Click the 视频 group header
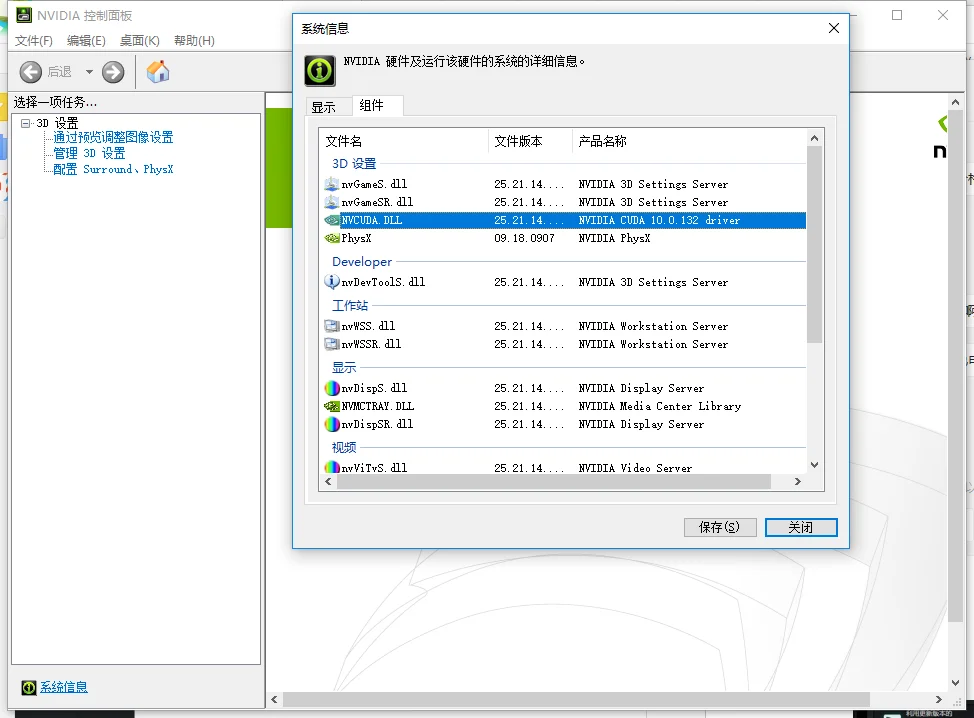Screen dimensions: 974x718 tap(344, 447)
